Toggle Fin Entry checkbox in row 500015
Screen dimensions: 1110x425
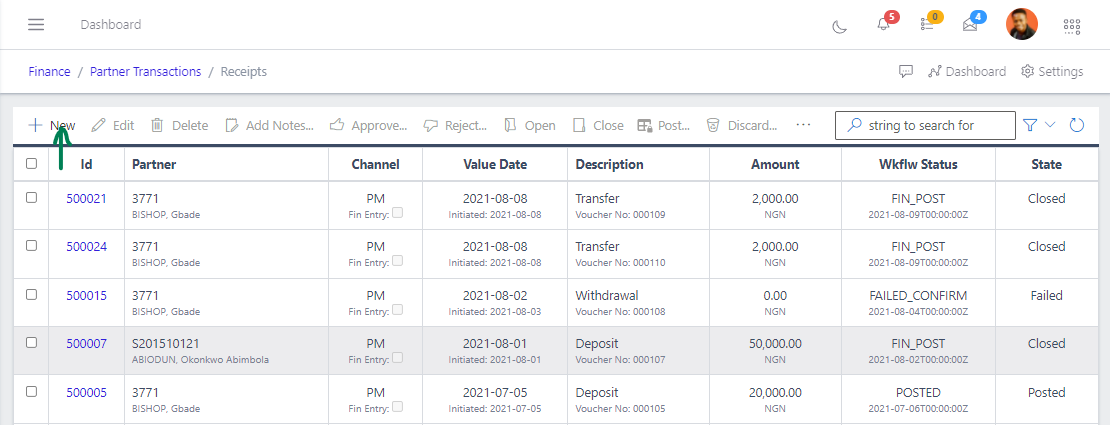coord(397,310)
